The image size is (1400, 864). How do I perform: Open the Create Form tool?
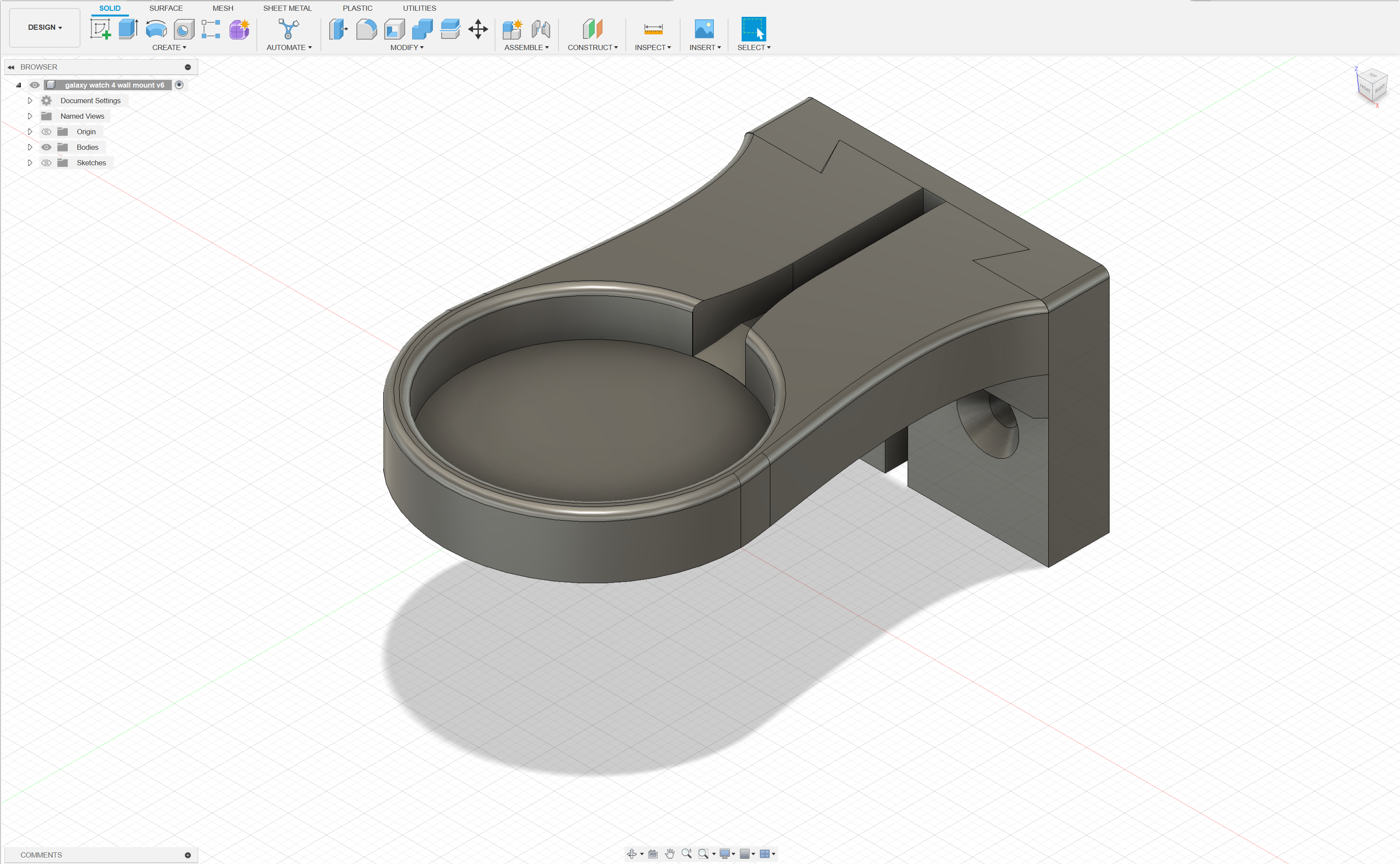point(240,28)
